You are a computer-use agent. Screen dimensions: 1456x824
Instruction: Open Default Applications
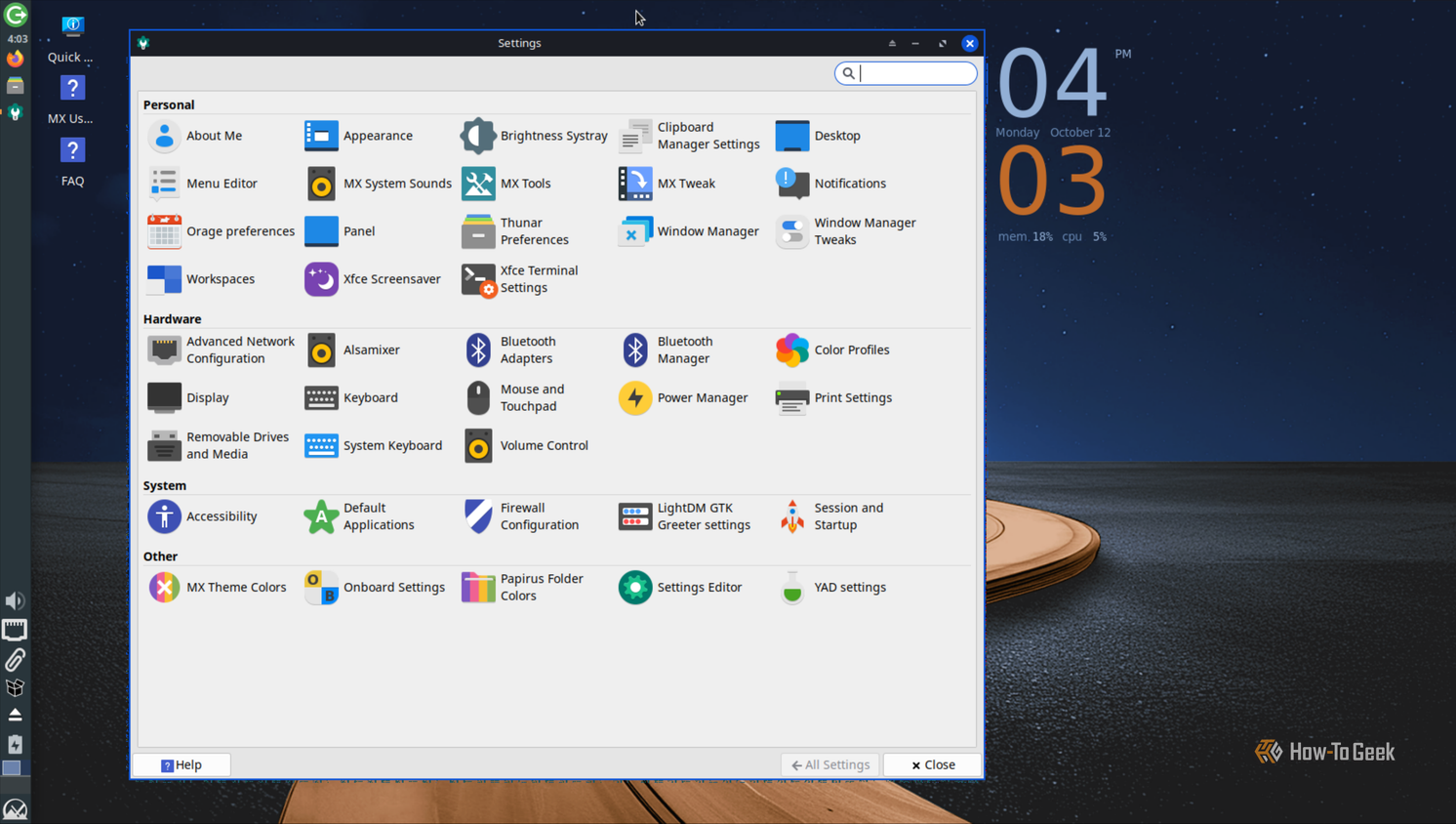(x=360, y=516)
